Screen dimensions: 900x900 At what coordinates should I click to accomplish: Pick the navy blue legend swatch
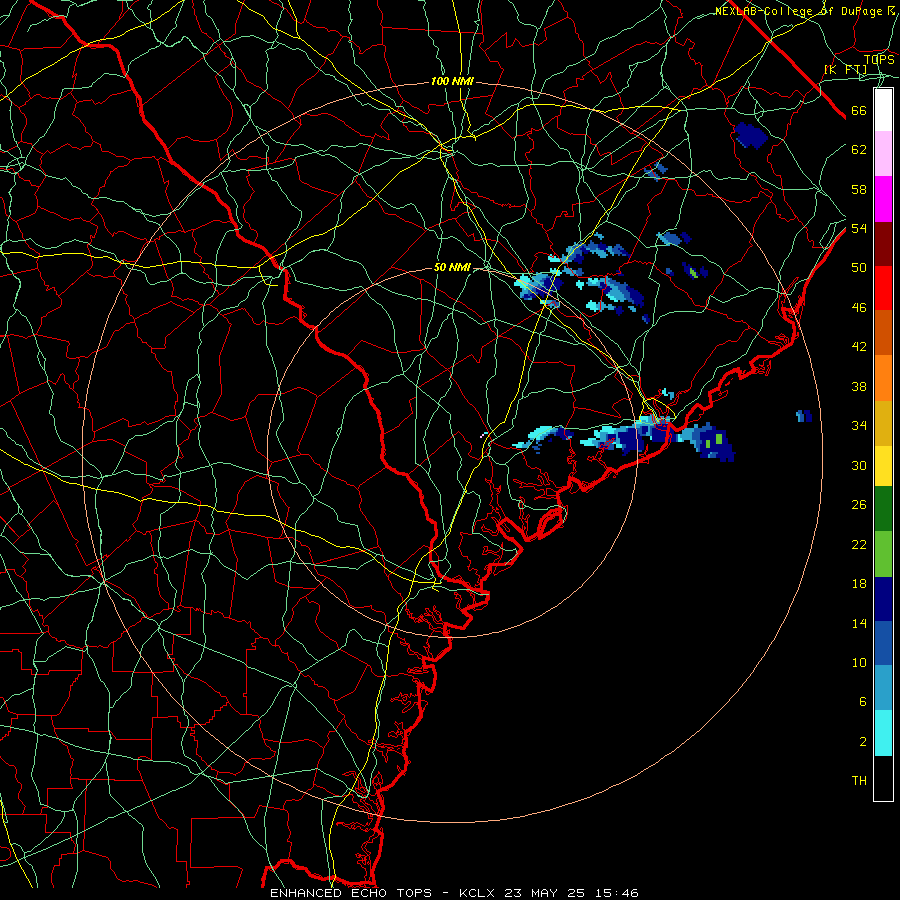pos(883,599)
